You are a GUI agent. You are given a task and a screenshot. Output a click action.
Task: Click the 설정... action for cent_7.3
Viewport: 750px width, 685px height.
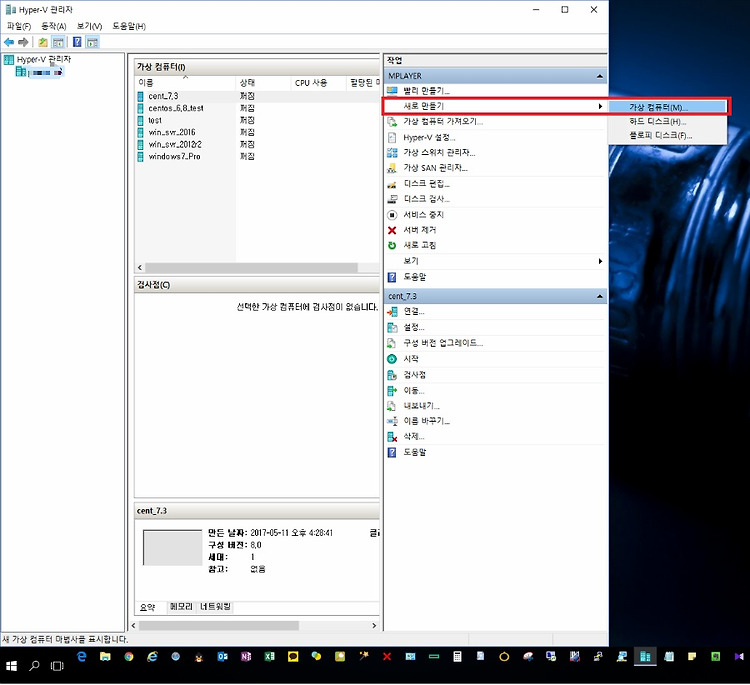click(414, 328)
